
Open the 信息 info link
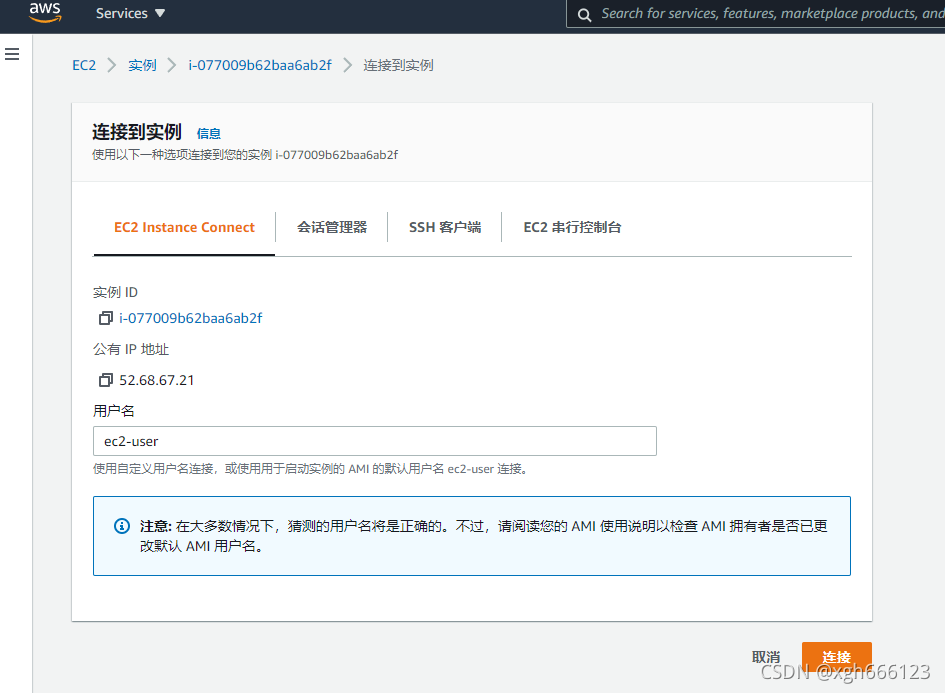tap(209, 133)
